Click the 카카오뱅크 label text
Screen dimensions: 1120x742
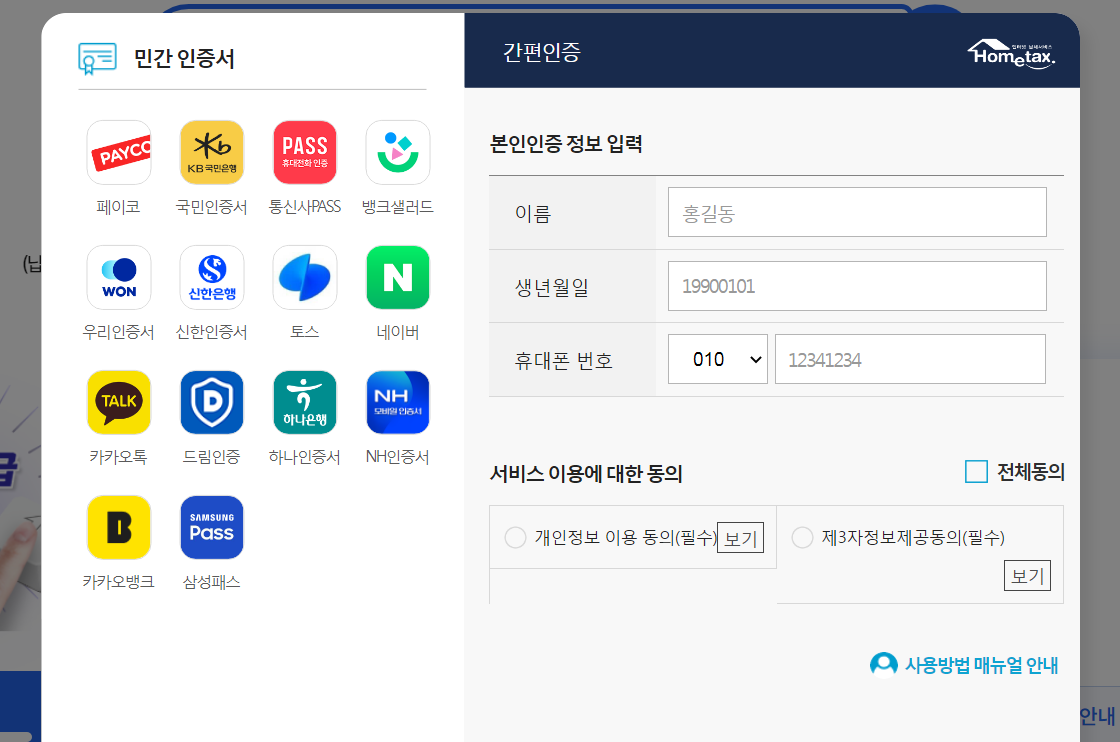tap(119, 582)
